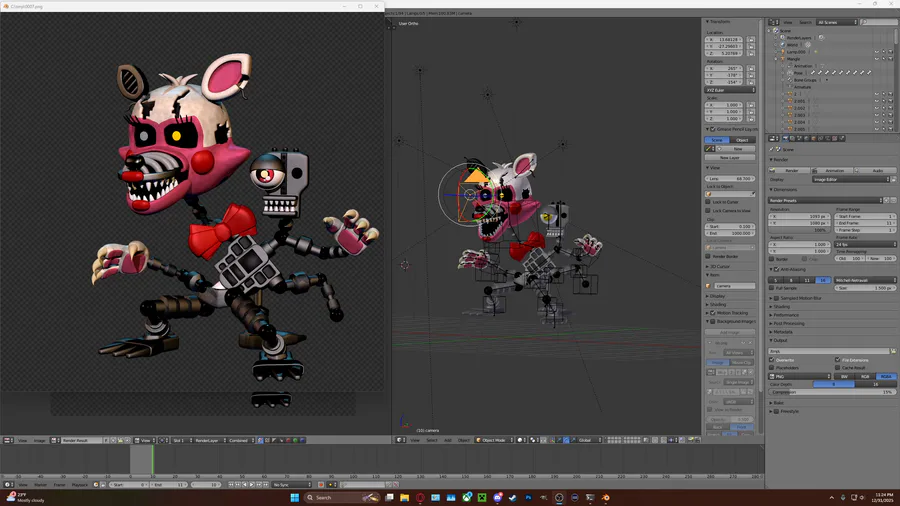Open the PNG file format dropdown

(800, 376)
